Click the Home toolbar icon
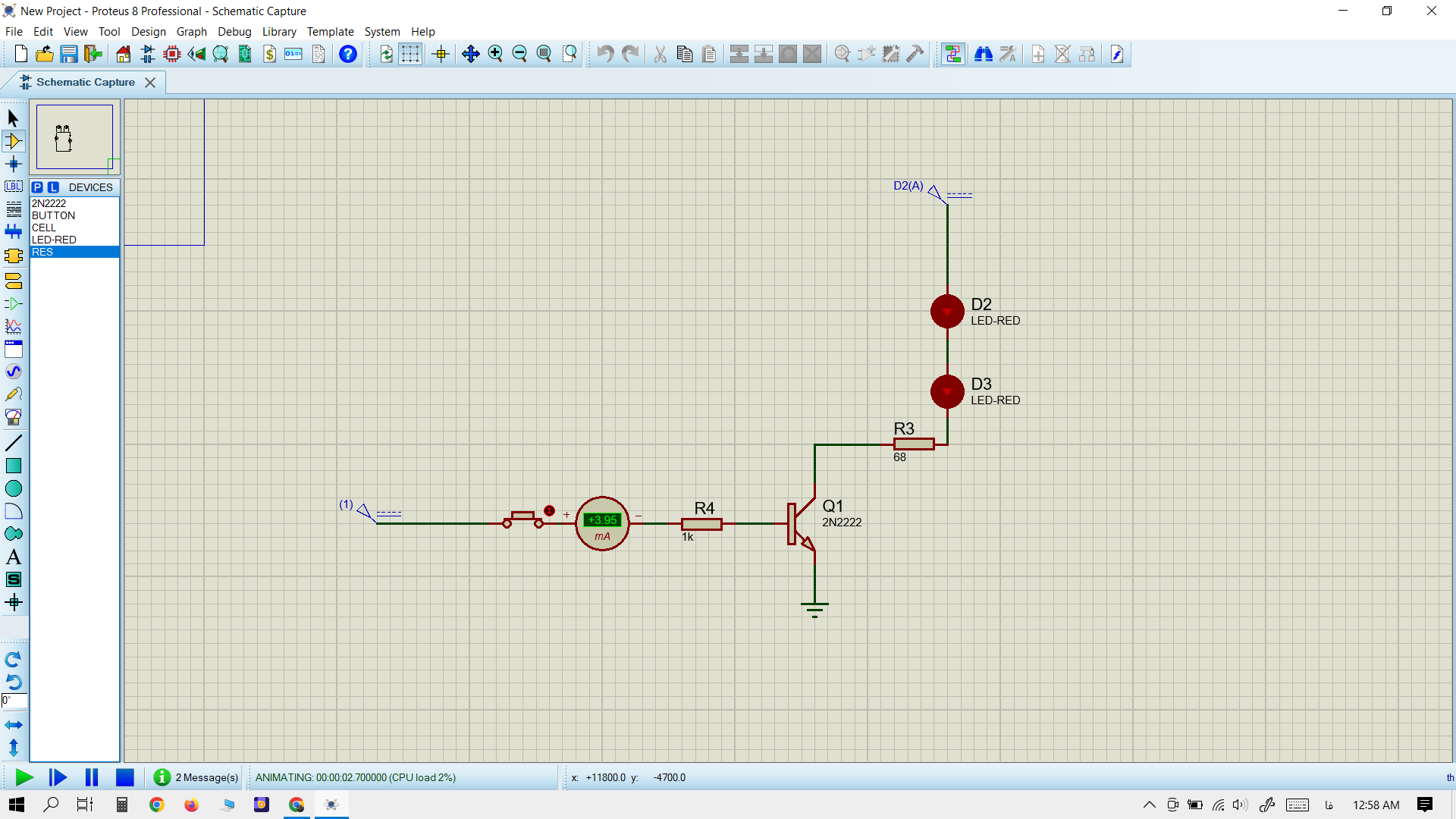 [x=123, y=54]
